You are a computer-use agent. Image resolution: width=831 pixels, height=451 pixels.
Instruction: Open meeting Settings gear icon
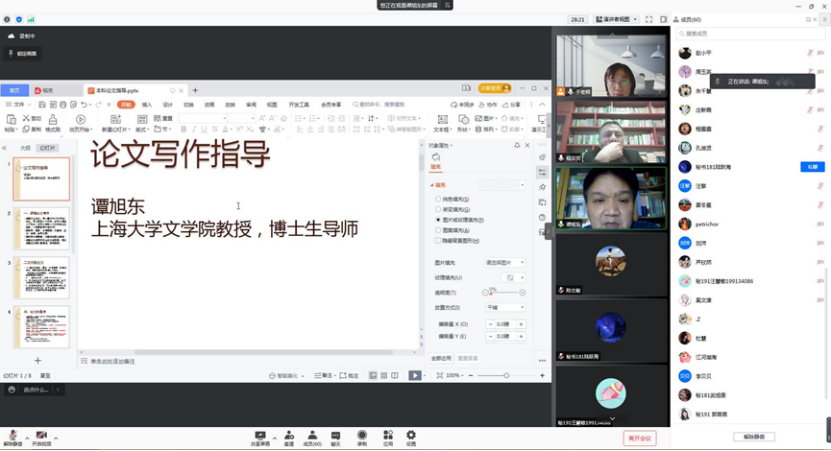[x=411, y=435]
